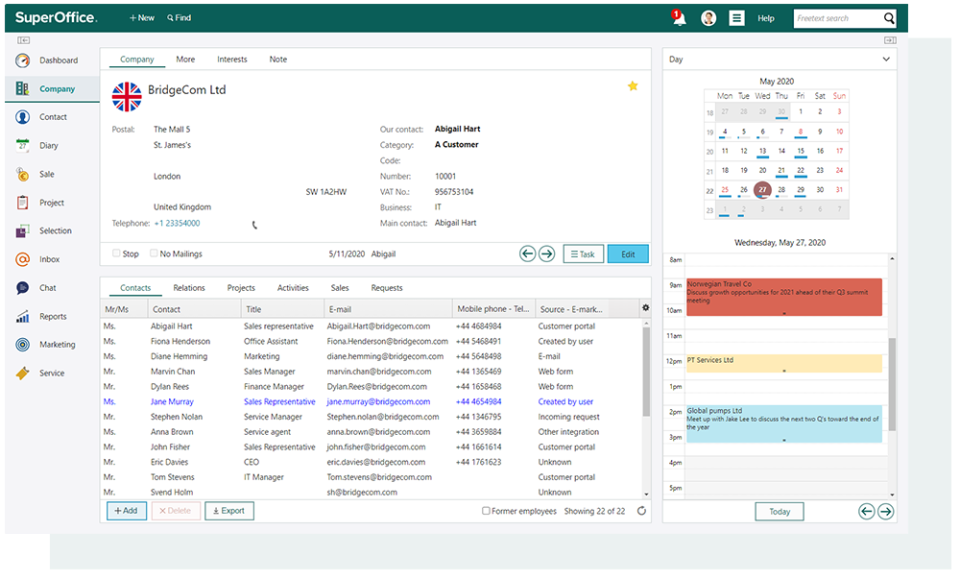The image size is (960, 579).
Task: Open the Projects tab
Action: 241,288
